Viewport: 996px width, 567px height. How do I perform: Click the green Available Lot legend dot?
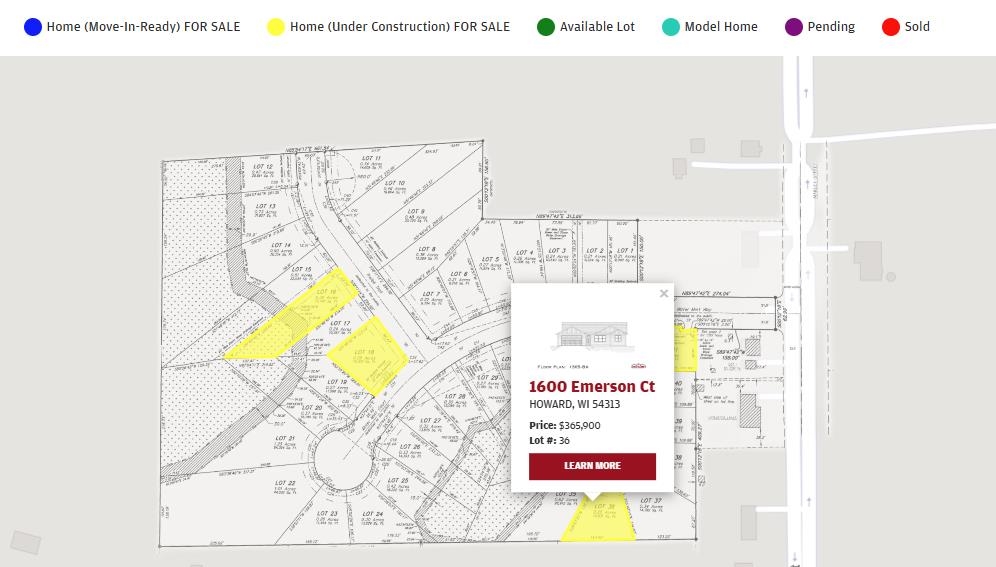click(546, 27)
